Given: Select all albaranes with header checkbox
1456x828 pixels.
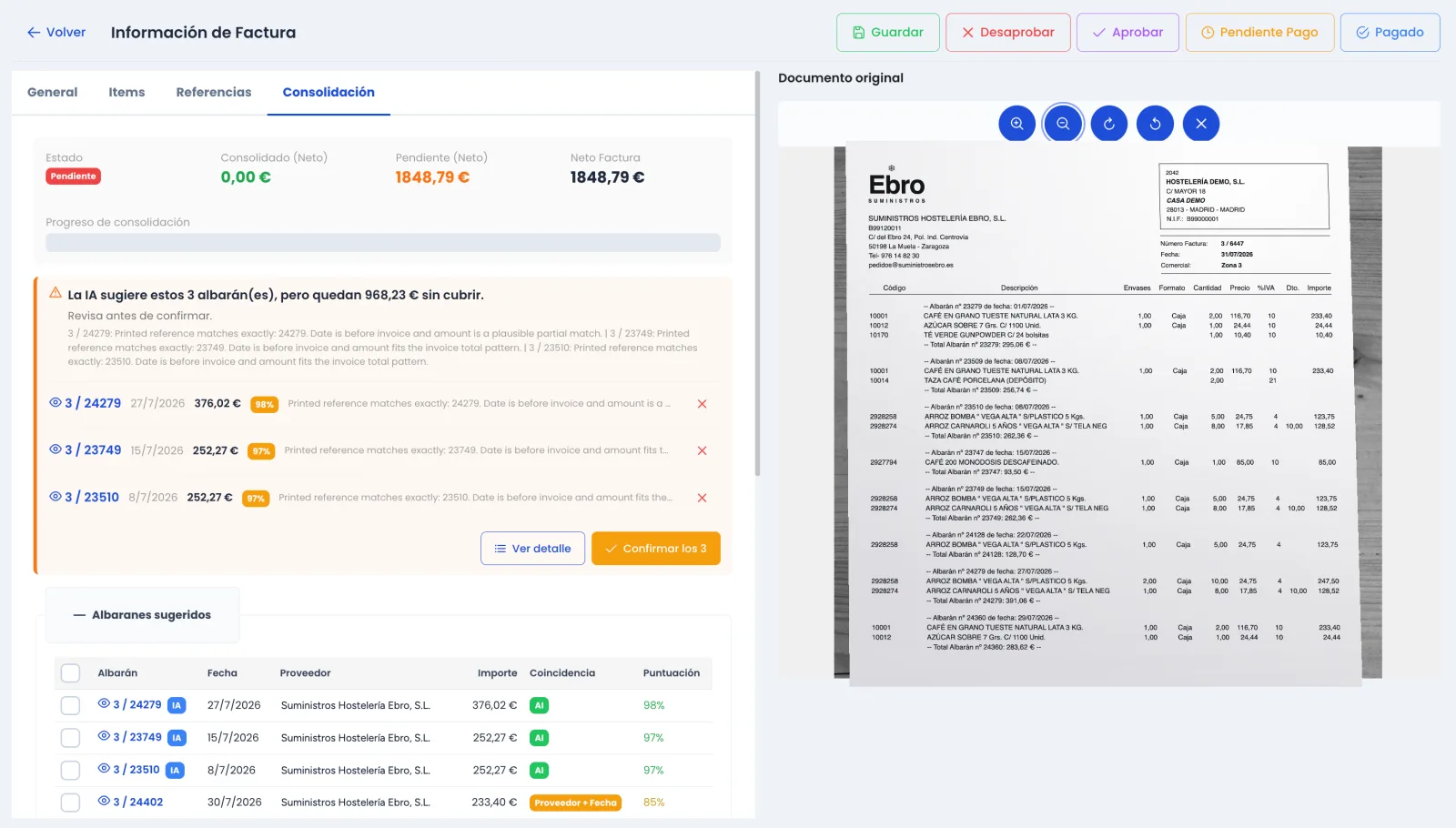Looking at the screenshot, I should (x=70, y=673).
